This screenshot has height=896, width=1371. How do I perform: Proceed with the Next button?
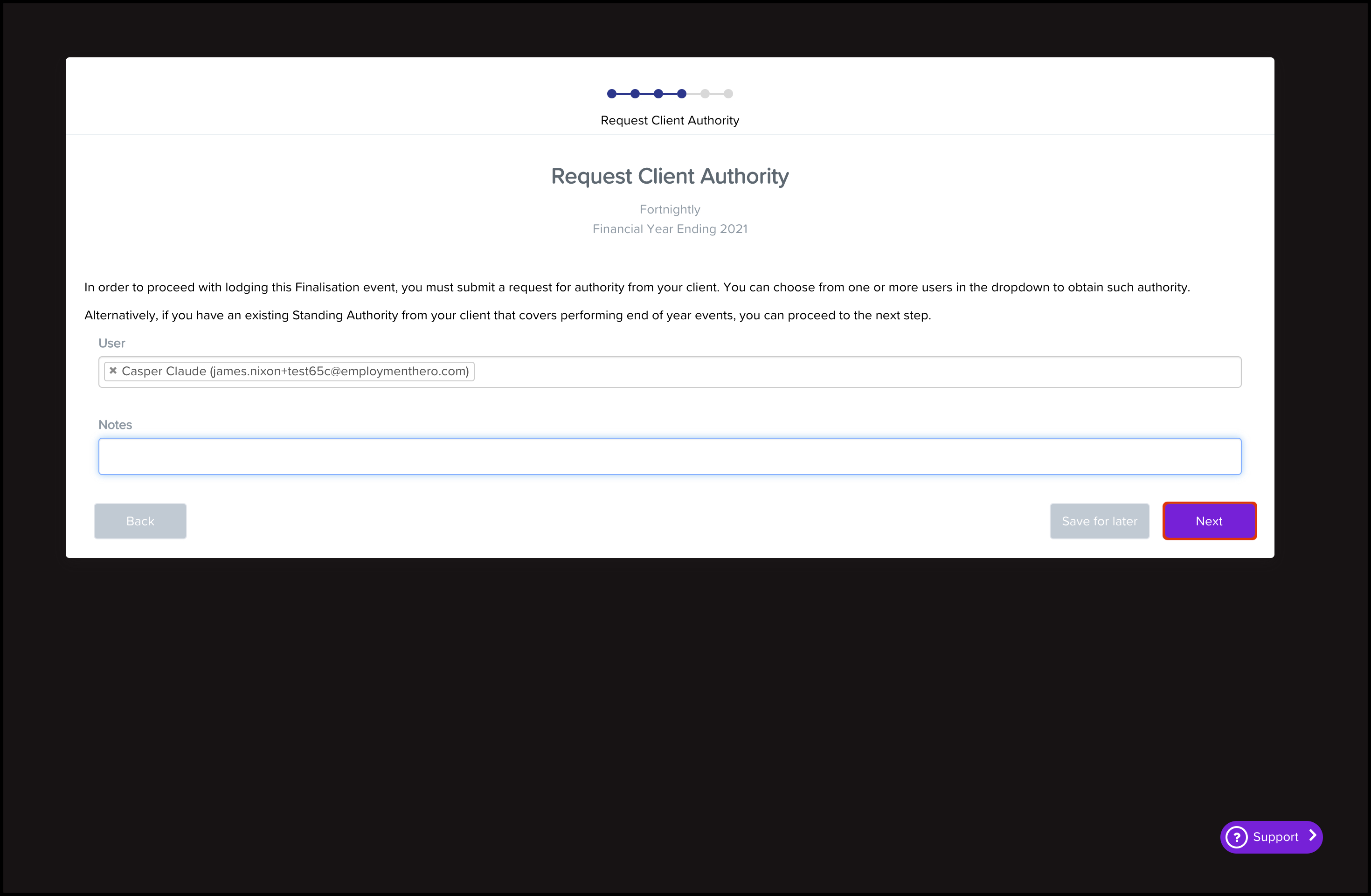(x=1209, y=521)
